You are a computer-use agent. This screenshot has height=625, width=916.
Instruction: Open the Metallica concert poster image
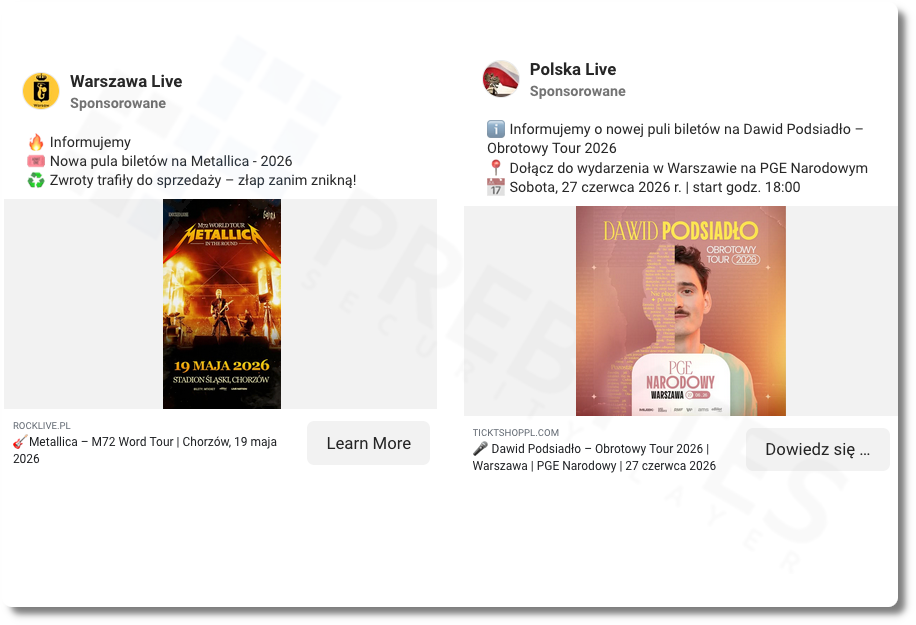(222, 304)
